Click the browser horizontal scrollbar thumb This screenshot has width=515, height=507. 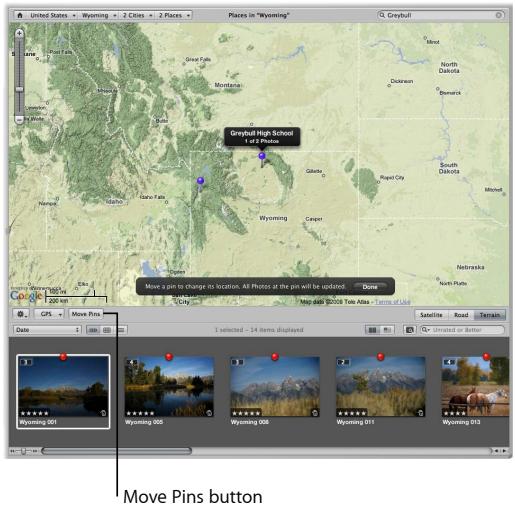pyautogui.click(x=117, y=451)
